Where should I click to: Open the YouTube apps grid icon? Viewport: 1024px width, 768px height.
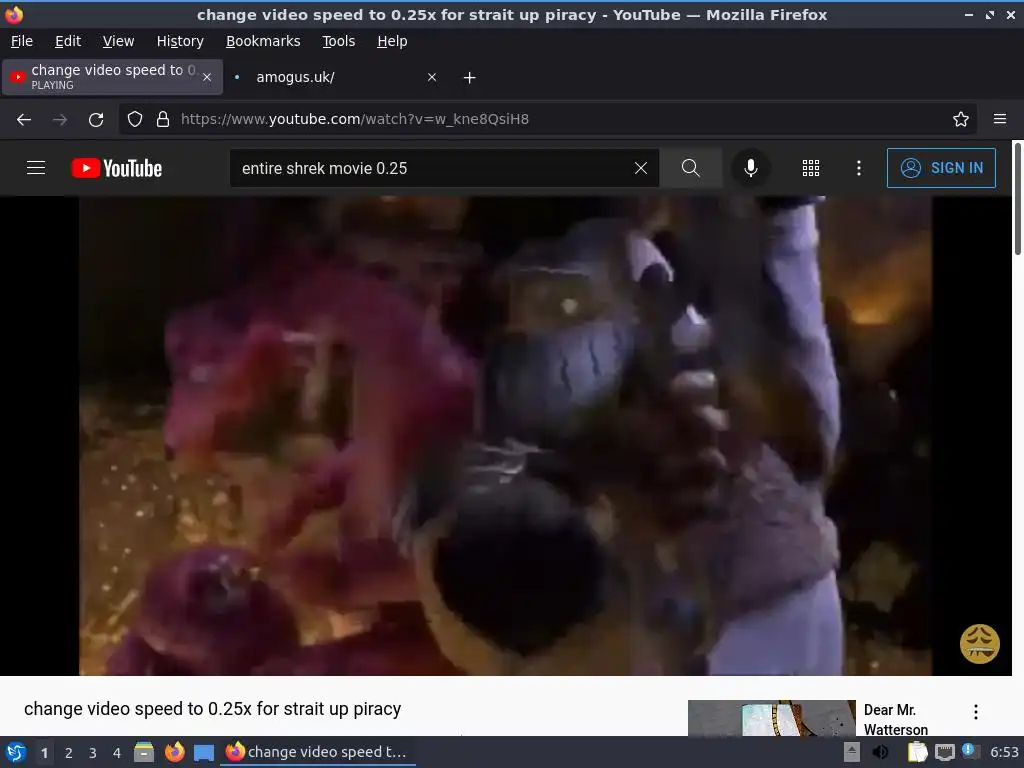pos(810,168)
